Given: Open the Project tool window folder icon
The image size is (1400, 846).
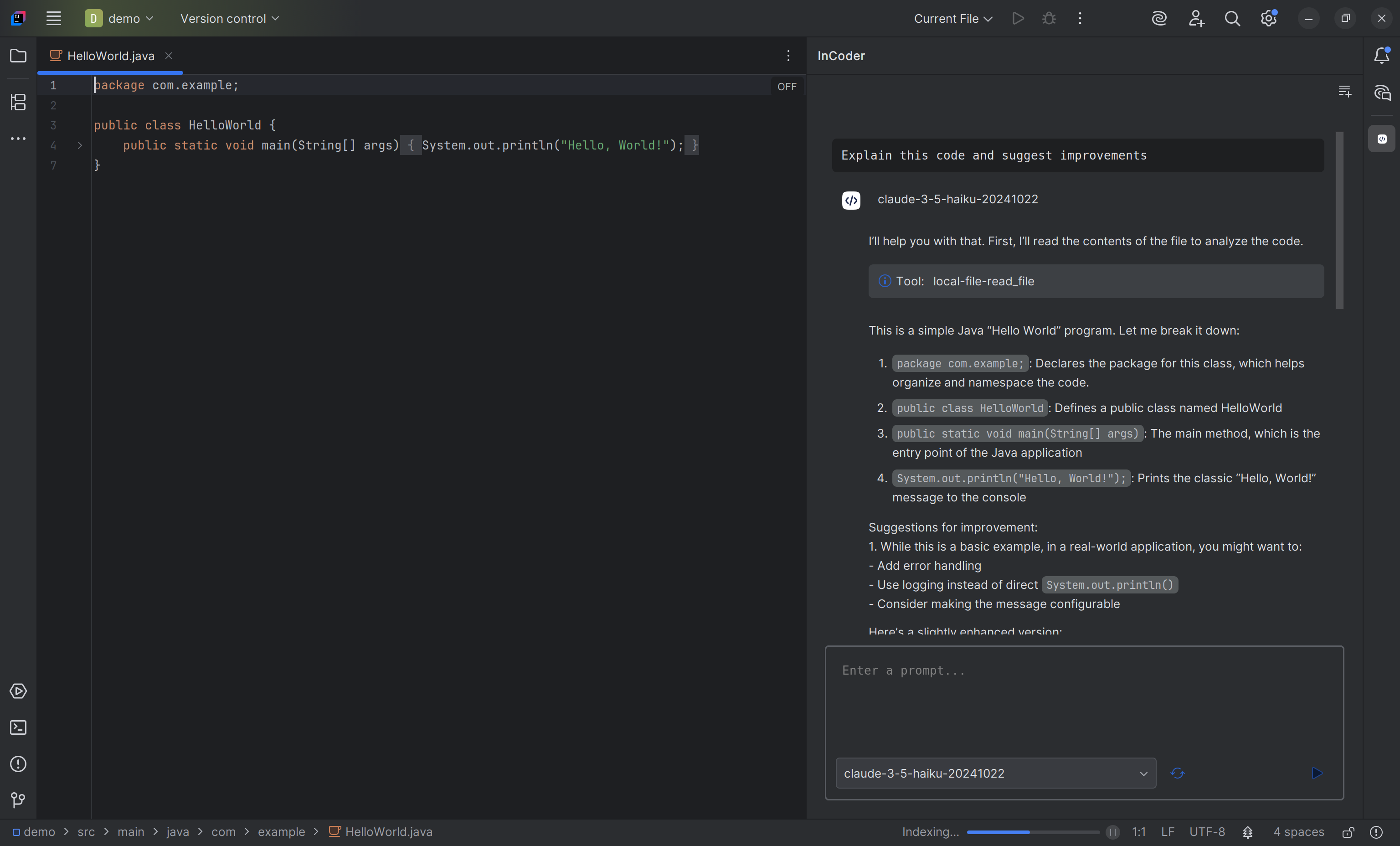Looking at the screenshot, I should point(18,56).
